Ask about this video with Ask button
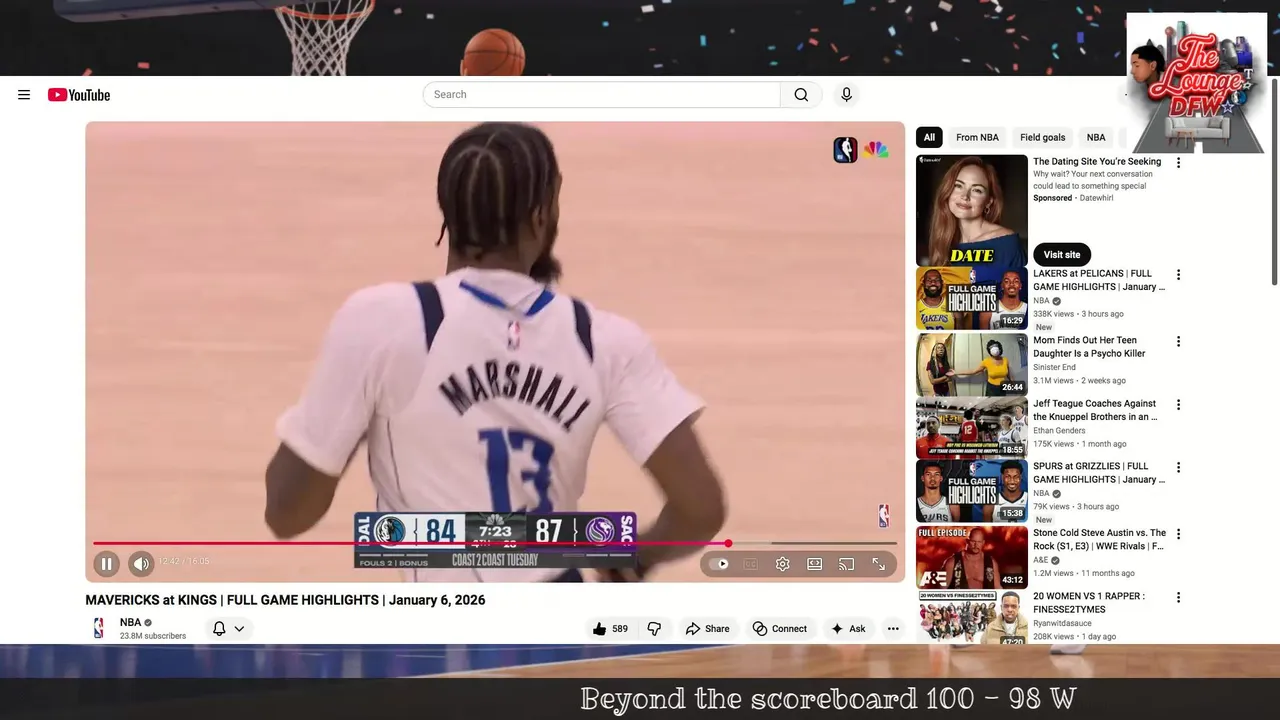 coord(848,629)
